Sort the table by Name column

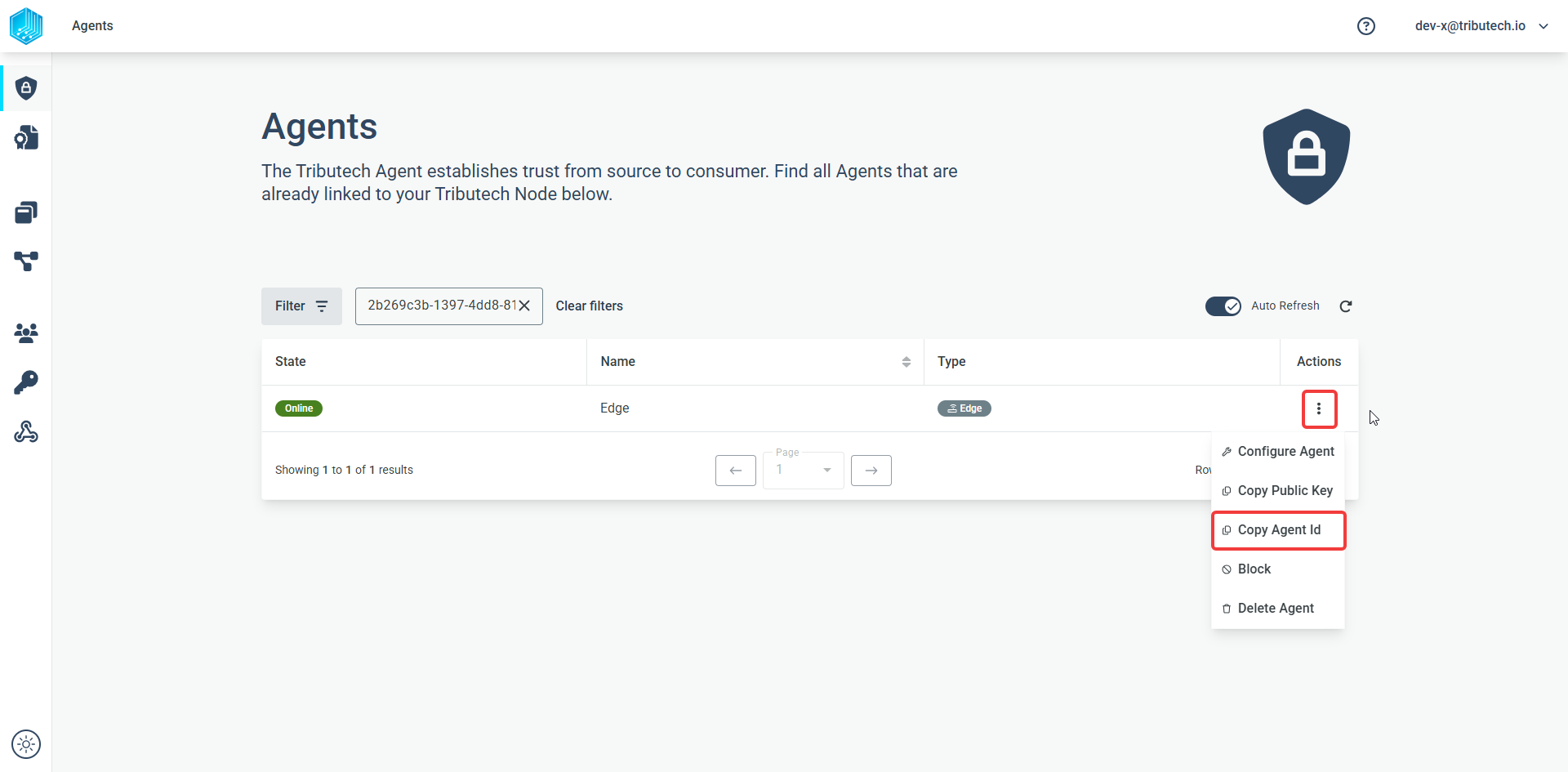(x=906, y=362)
